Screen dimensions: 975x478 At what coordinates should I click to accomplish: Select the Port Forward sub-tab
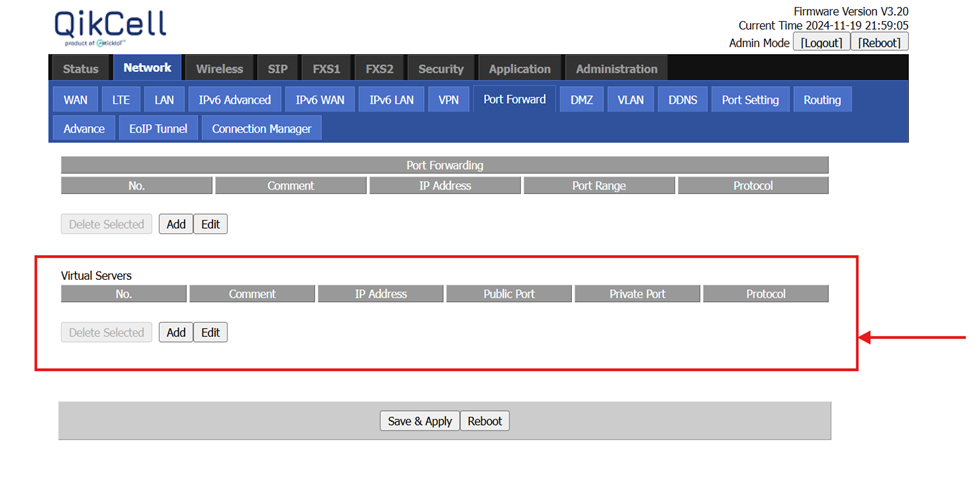click(x=514, y=99)
